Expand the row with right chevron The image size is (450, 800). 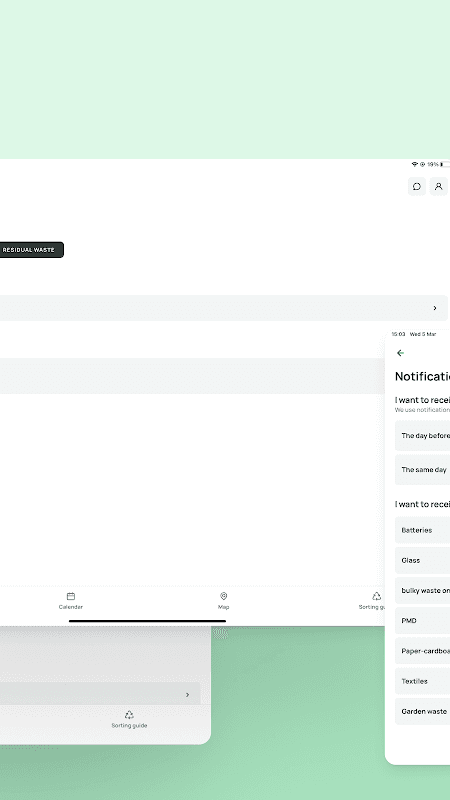223,308
